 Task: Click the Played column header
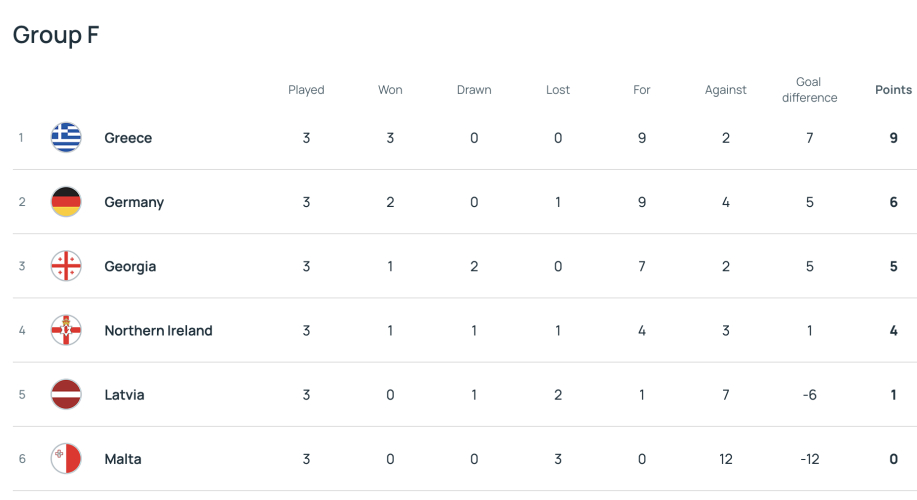point(306,90)
